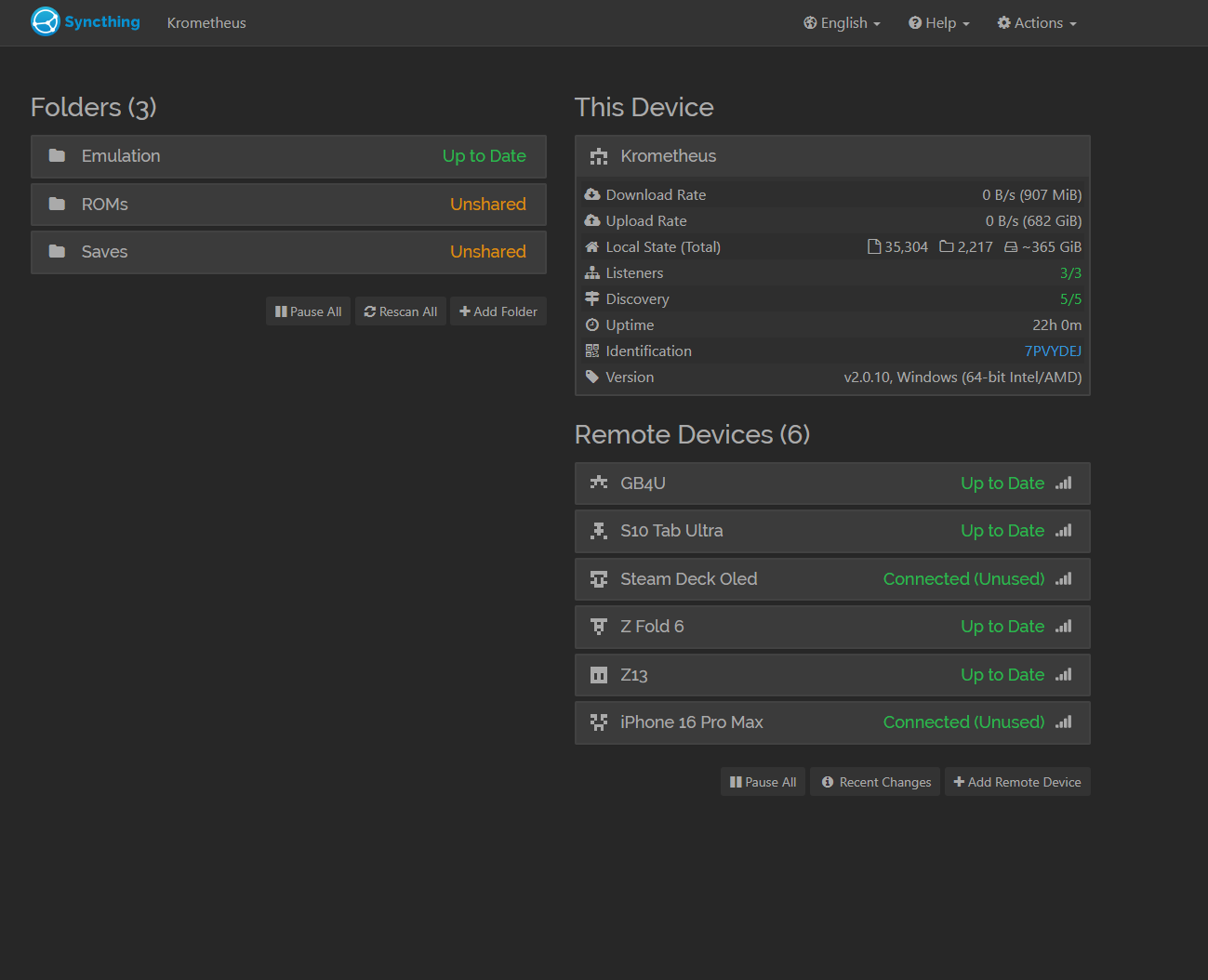The width and height of the screenshot is (1208, 980).
Task: Click the Steam Deck Oled identicon
Action: [x=599, y=579]
